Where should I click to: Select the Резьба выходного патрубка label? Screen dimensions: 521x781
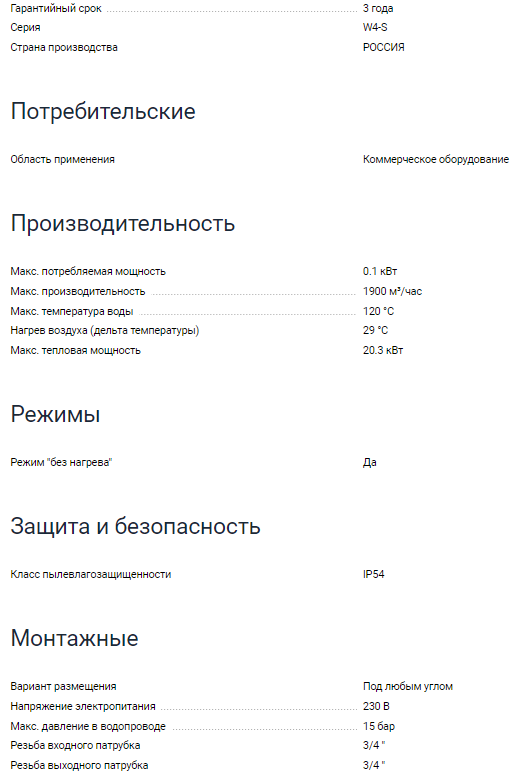[x=79, y=765]
